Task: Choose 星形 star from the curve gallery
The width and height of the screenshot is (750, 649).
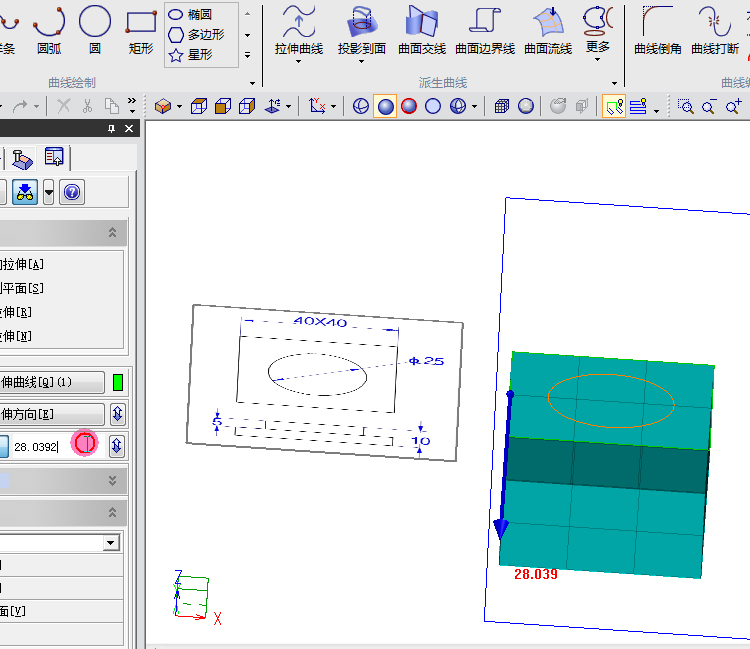Action: click(x=190, y=55)
